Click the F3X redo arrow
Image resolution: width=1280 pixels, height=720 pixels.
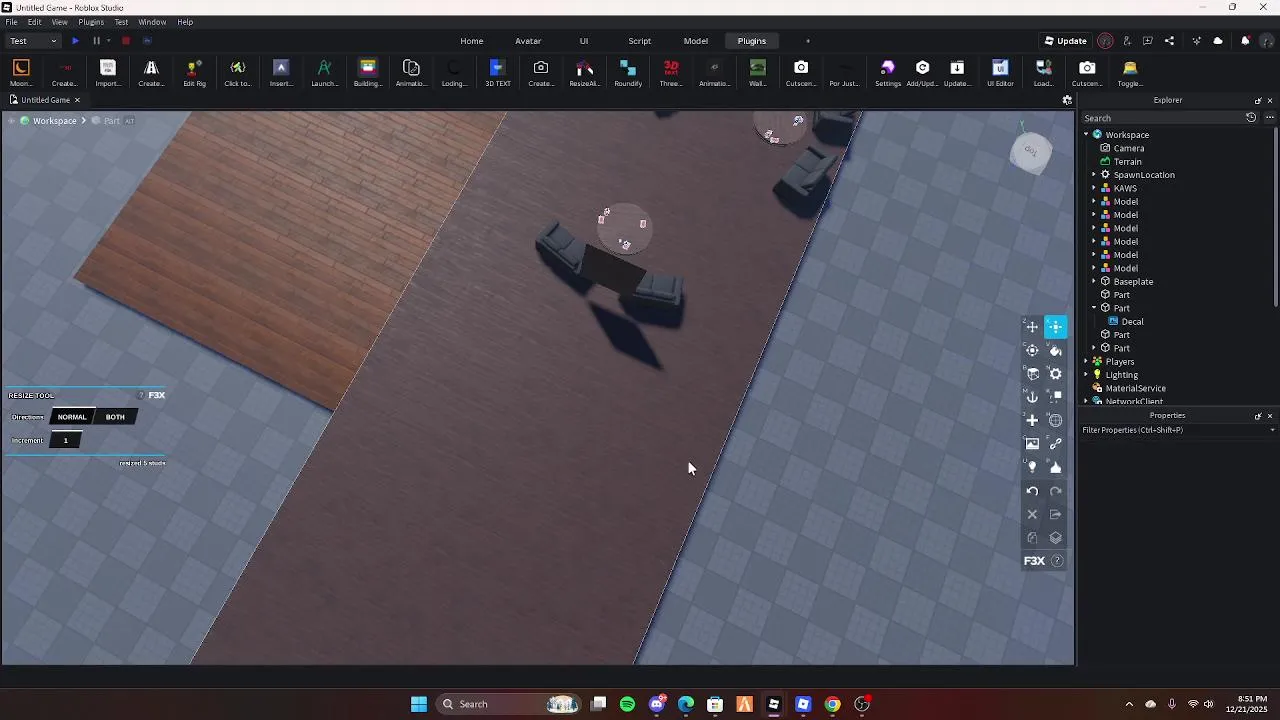(1056, 491)
